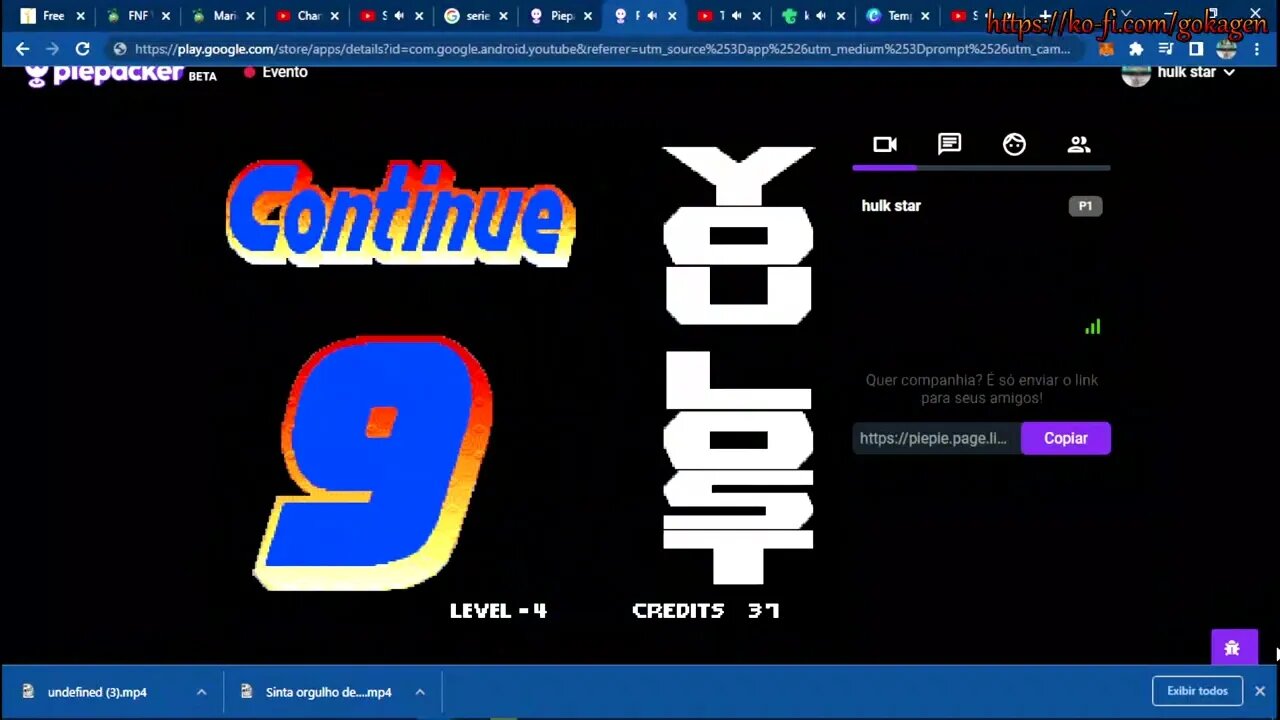Open the media control button
This screenshot has width=1280, height=720.
tap(1166, 48)
